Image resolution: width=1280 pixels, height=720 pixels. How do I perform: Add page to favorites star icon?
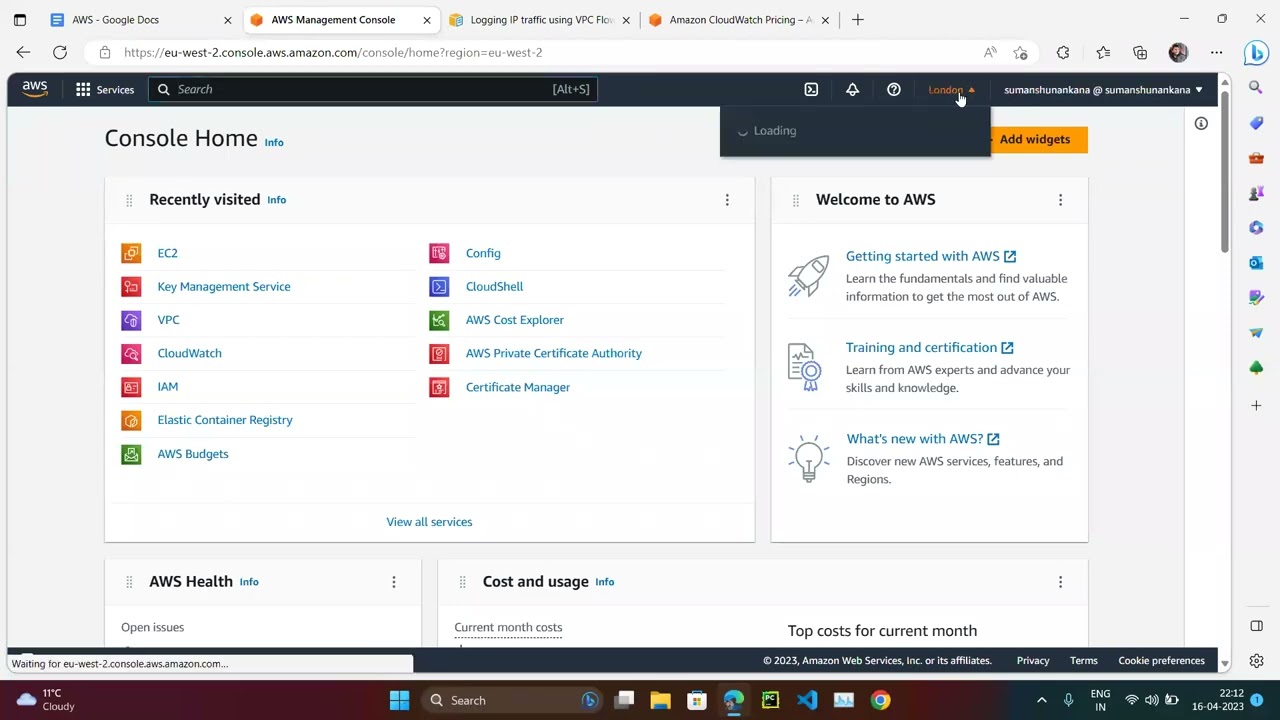tap(1020, 52)
